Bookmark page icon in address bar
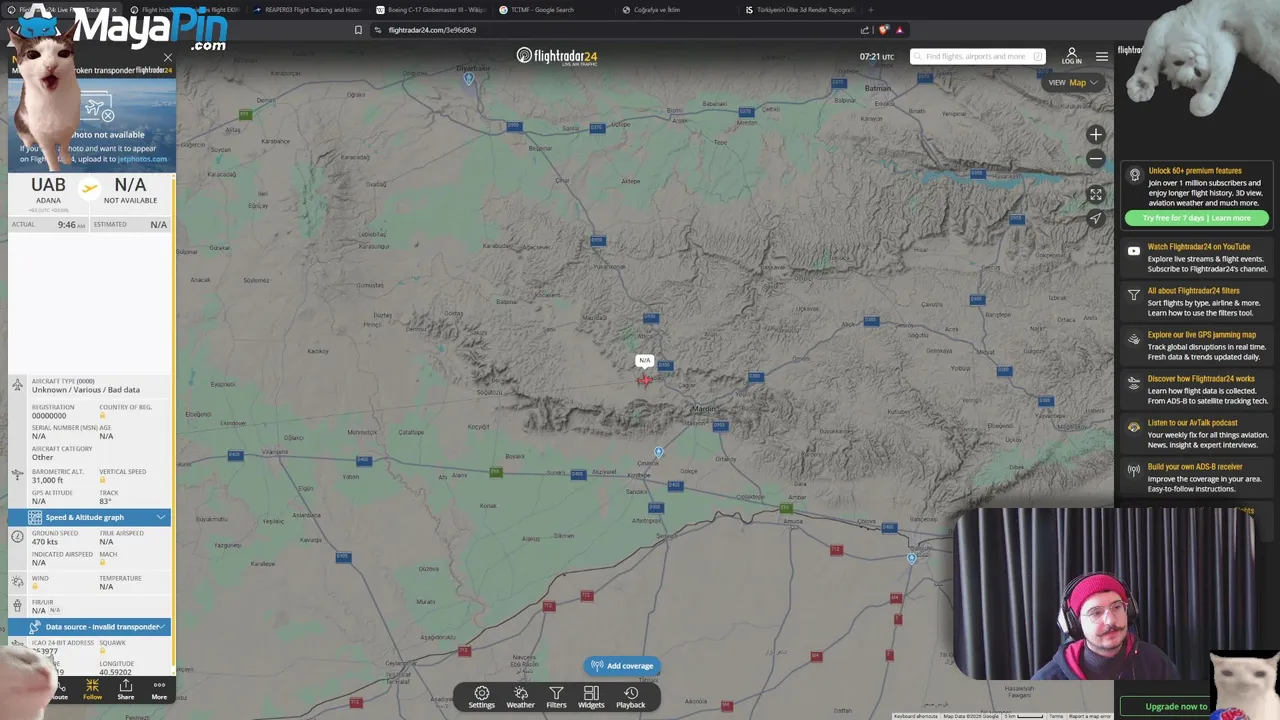The width and height of the screenshot is (1280, 720). coord(358,30)
